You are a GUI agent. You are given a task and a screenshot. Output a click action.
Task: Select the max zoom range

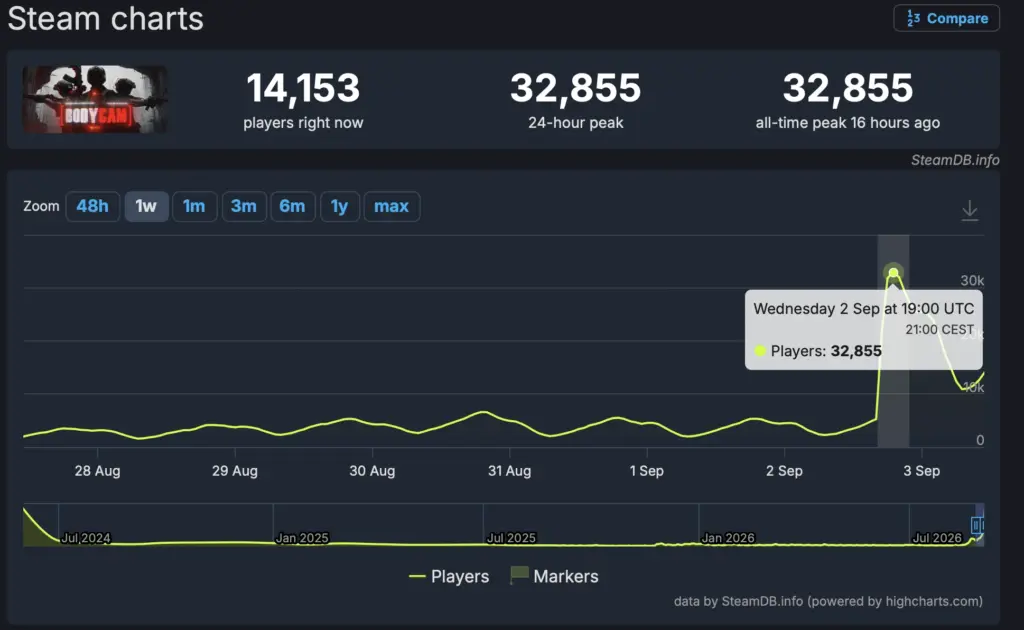point(391,206)
